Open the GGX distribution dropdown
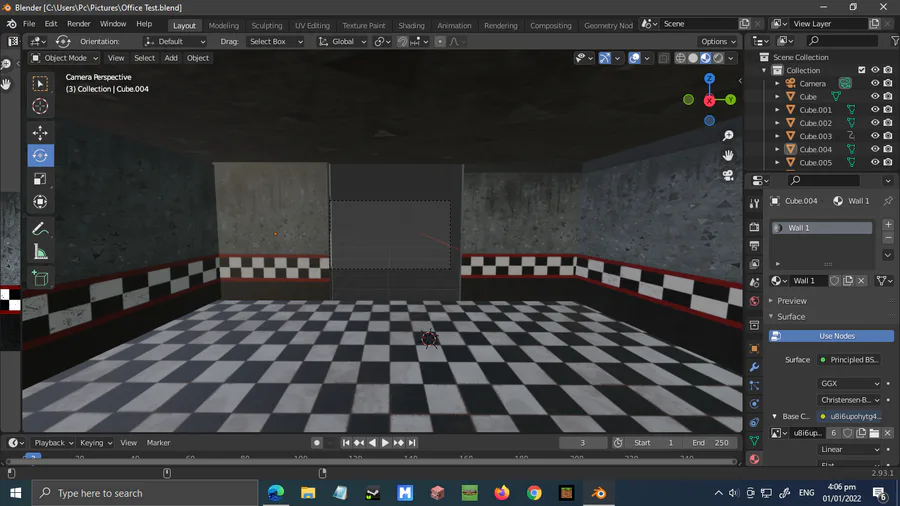The image size is (900, 506). [849, 383]
